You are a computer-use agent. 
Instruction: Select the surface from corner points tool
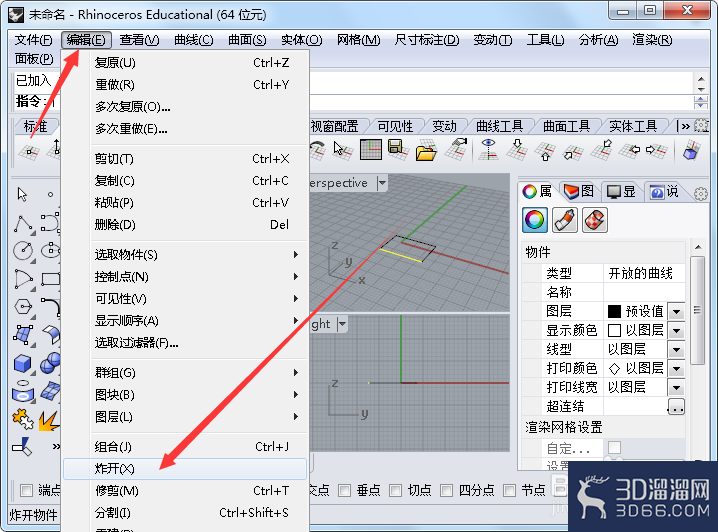point(23,335)
